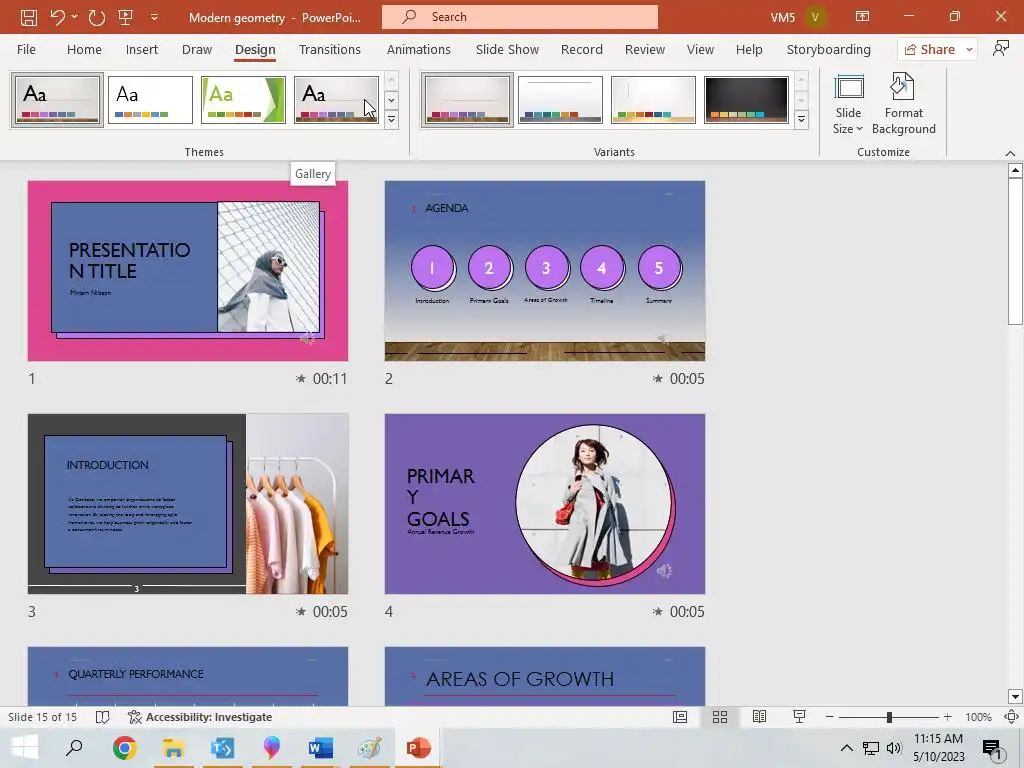Click the Redo icon

tap(97, 17)
